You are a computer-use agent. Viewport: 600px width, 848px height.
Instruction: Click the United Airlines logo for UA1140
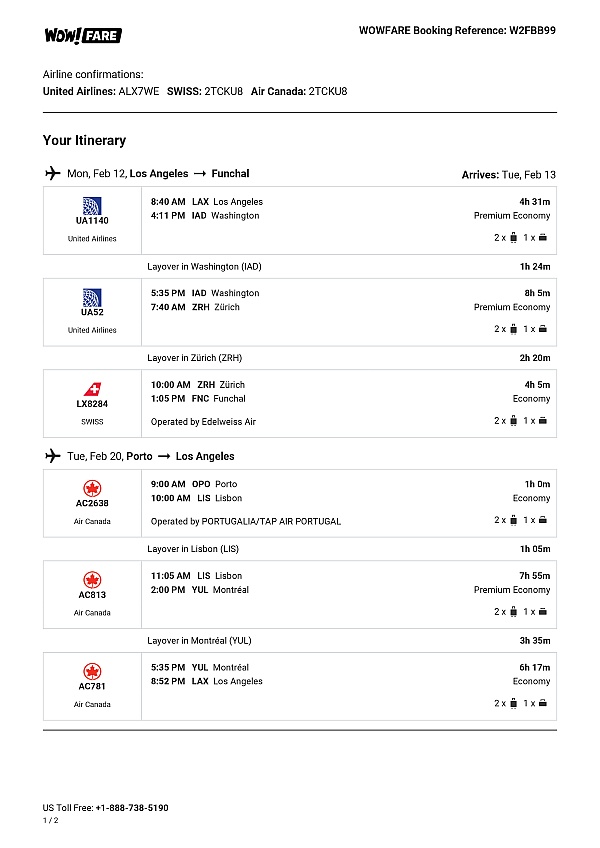point(92,205)
